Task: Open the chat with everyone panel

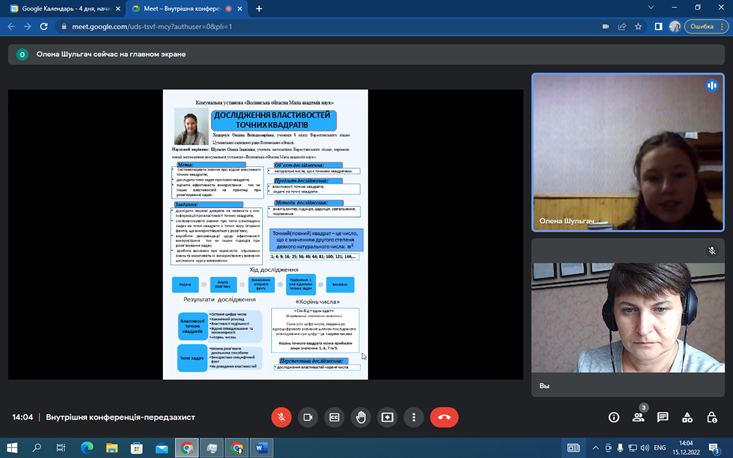Action: pyautogui.click(x=662, y=417)
